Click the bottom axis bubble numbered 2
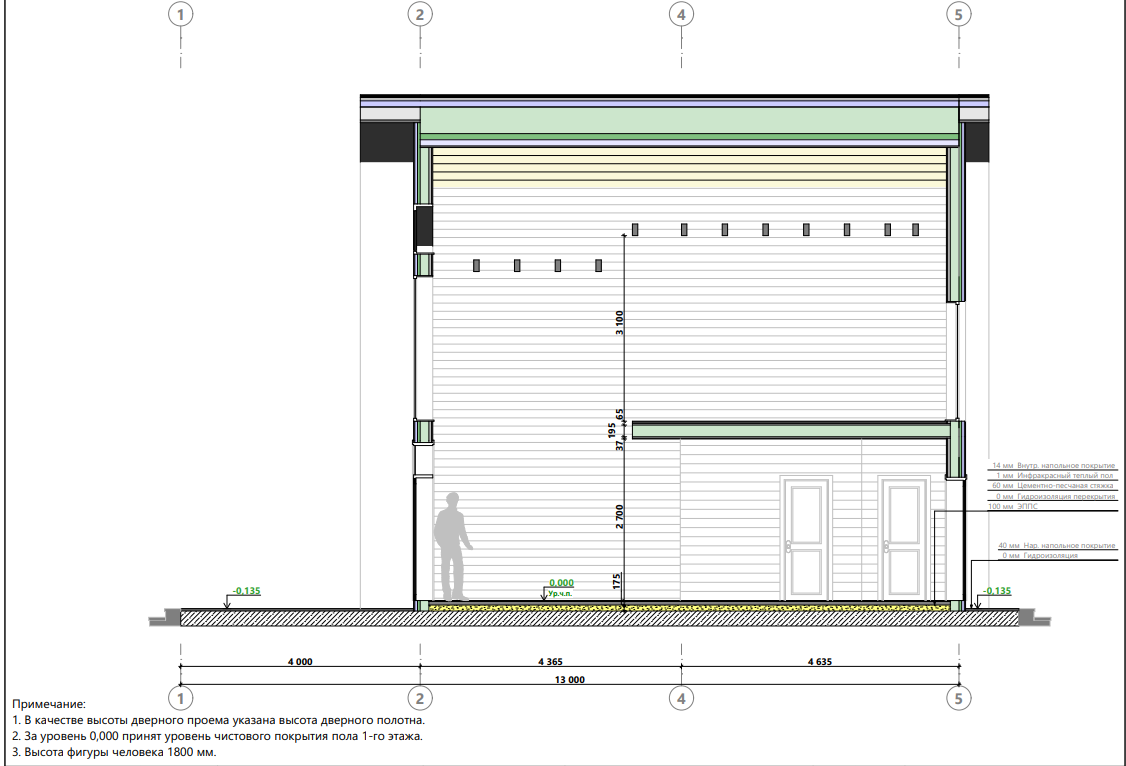Image resolution: width=1126 pixels, height=766 pixels. 420,697
